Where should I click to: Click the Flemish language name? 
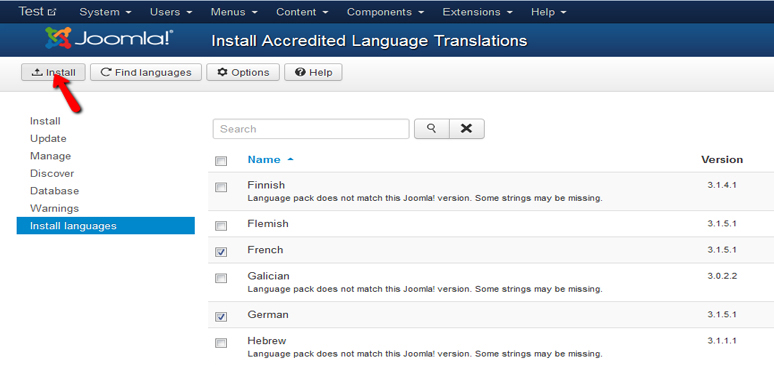pyautogui.click(x=268, y=224)
